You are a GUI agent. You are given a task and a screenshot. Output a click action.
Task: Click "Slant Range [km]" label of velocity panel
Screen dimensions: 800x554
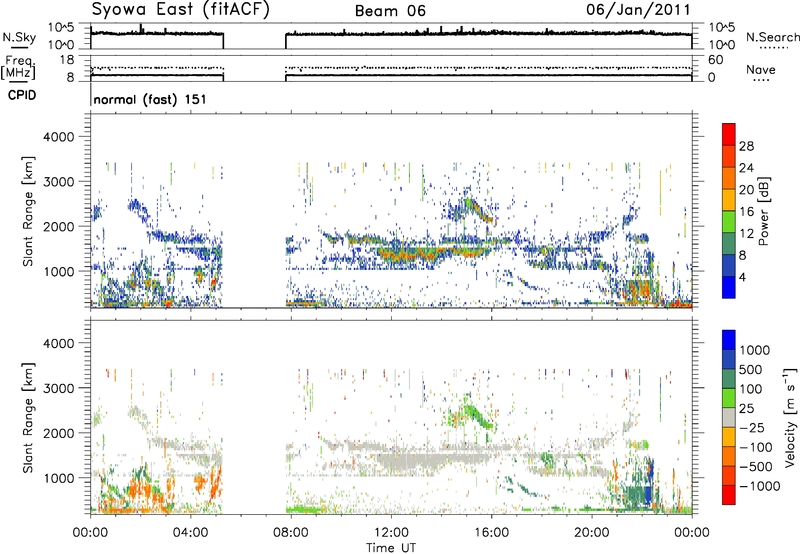click(28, 417)
